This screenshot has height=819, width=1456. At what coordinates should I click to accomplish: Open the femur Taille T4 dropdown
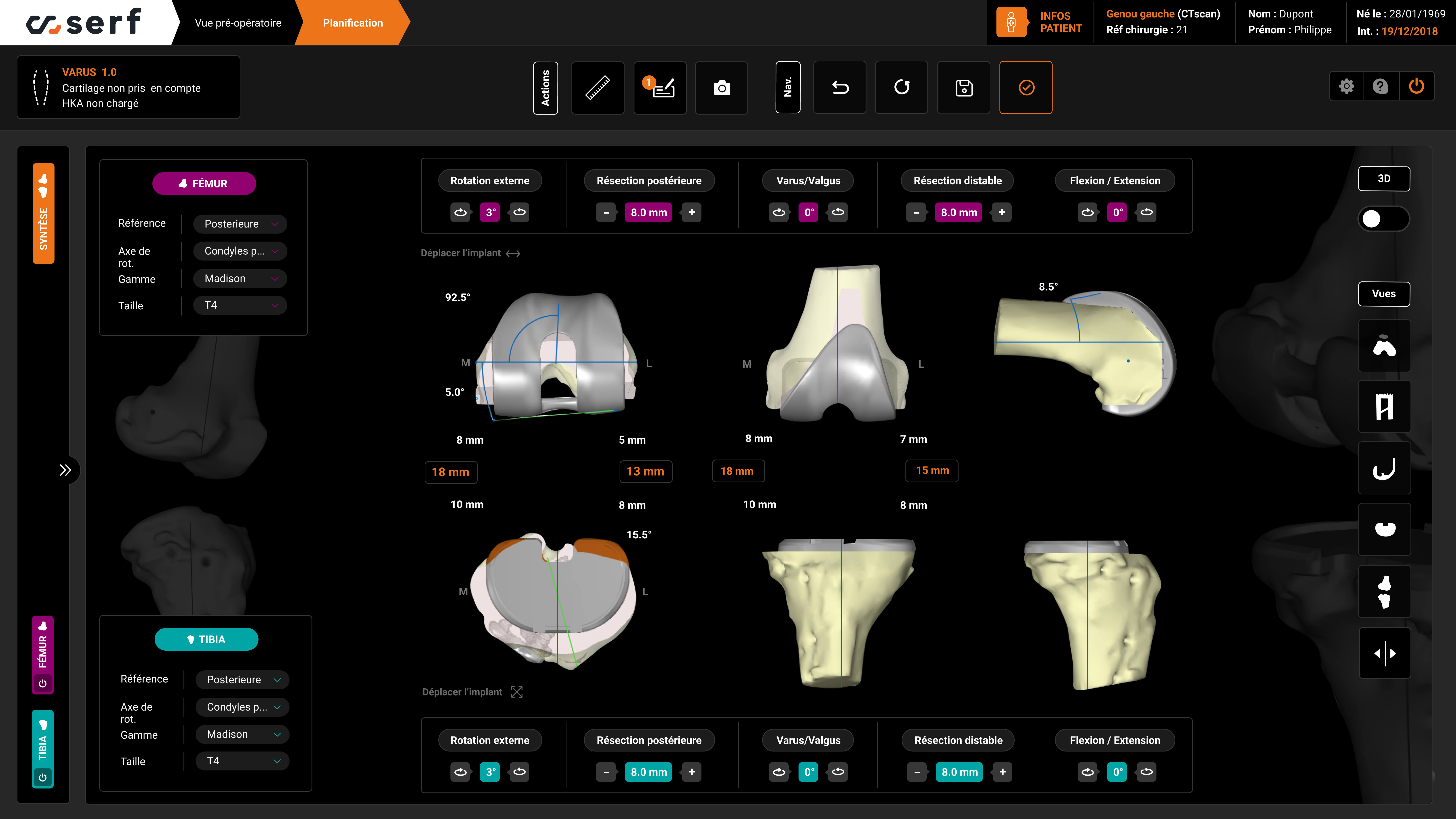pos(240,305)
